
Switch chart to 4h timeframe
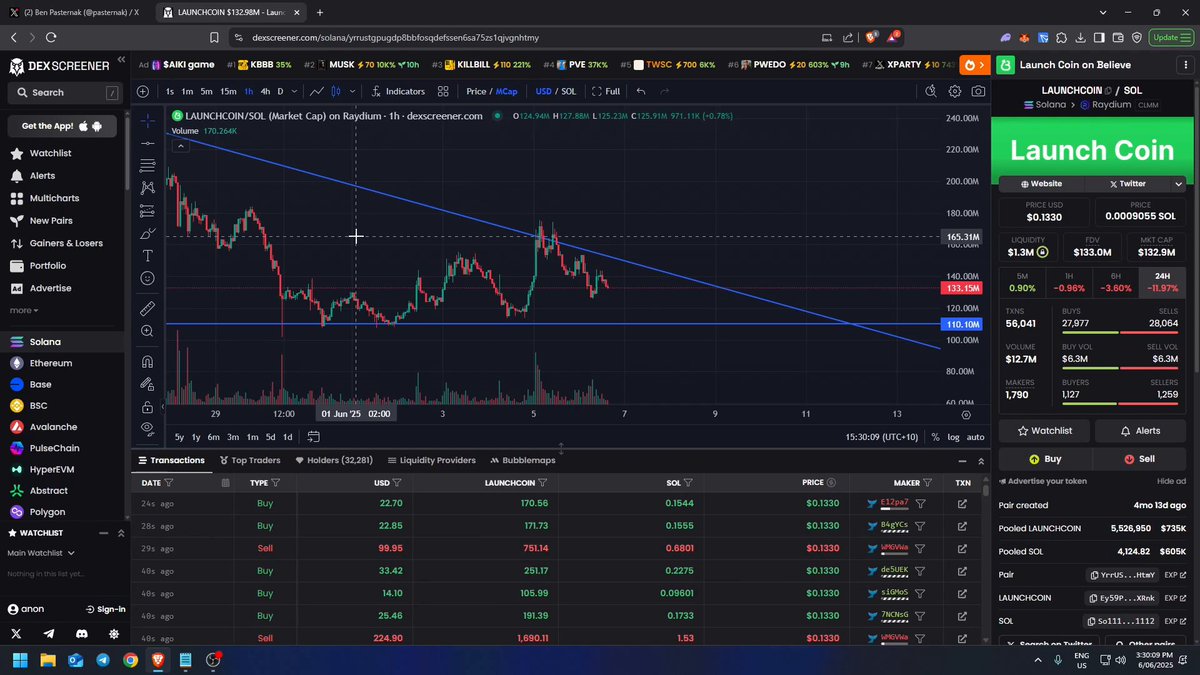[265, 91]
